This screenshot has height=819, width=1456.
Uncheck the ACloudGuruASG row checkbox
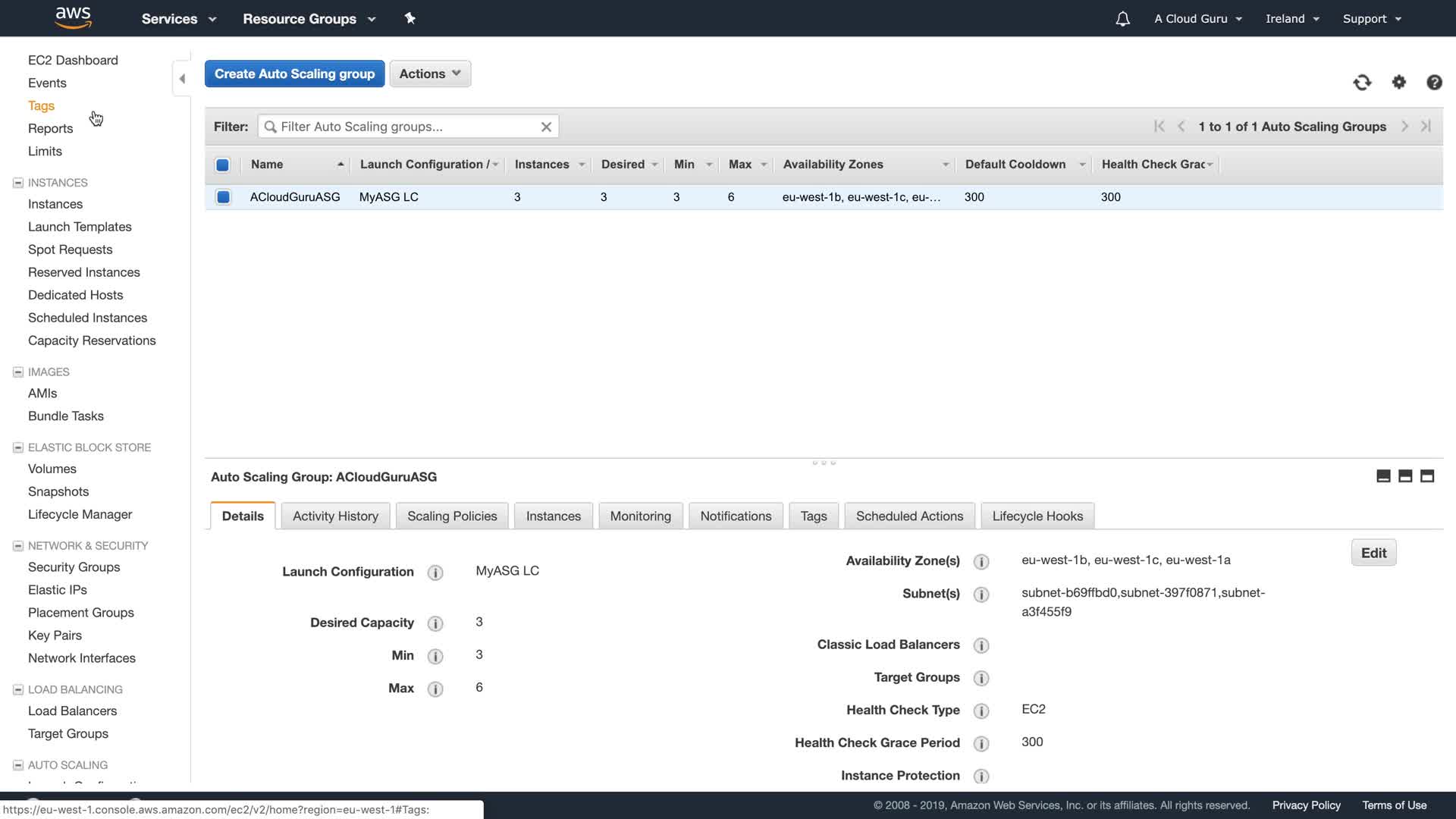223,197
